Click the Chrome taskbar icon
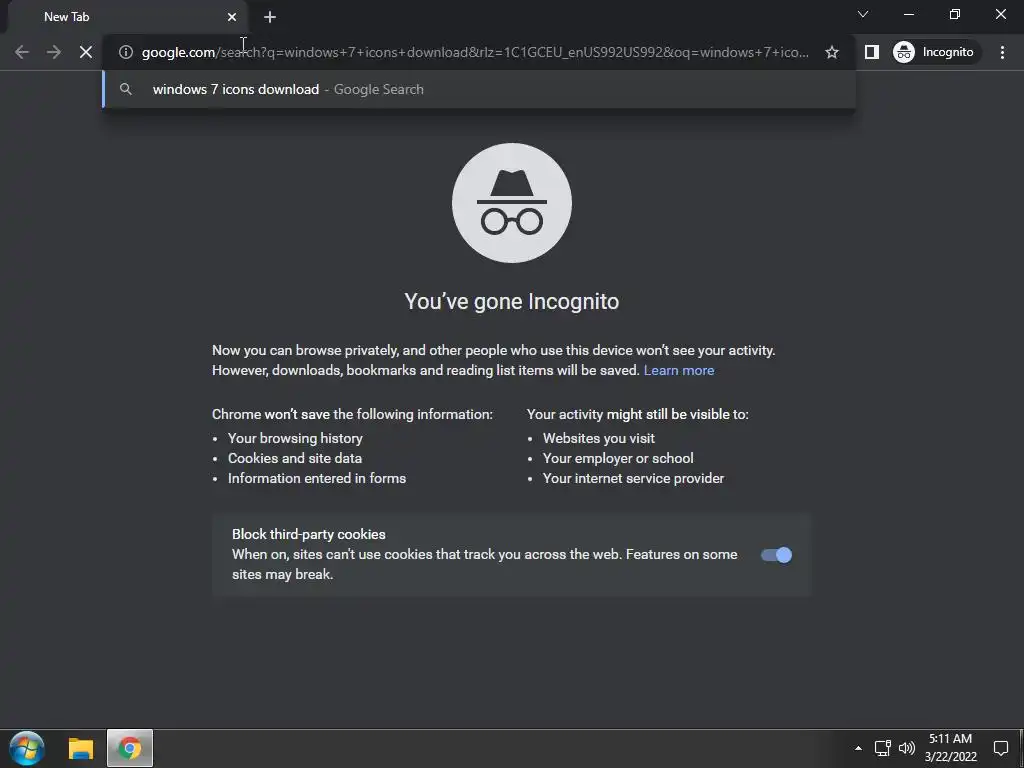 coord(130,748)
